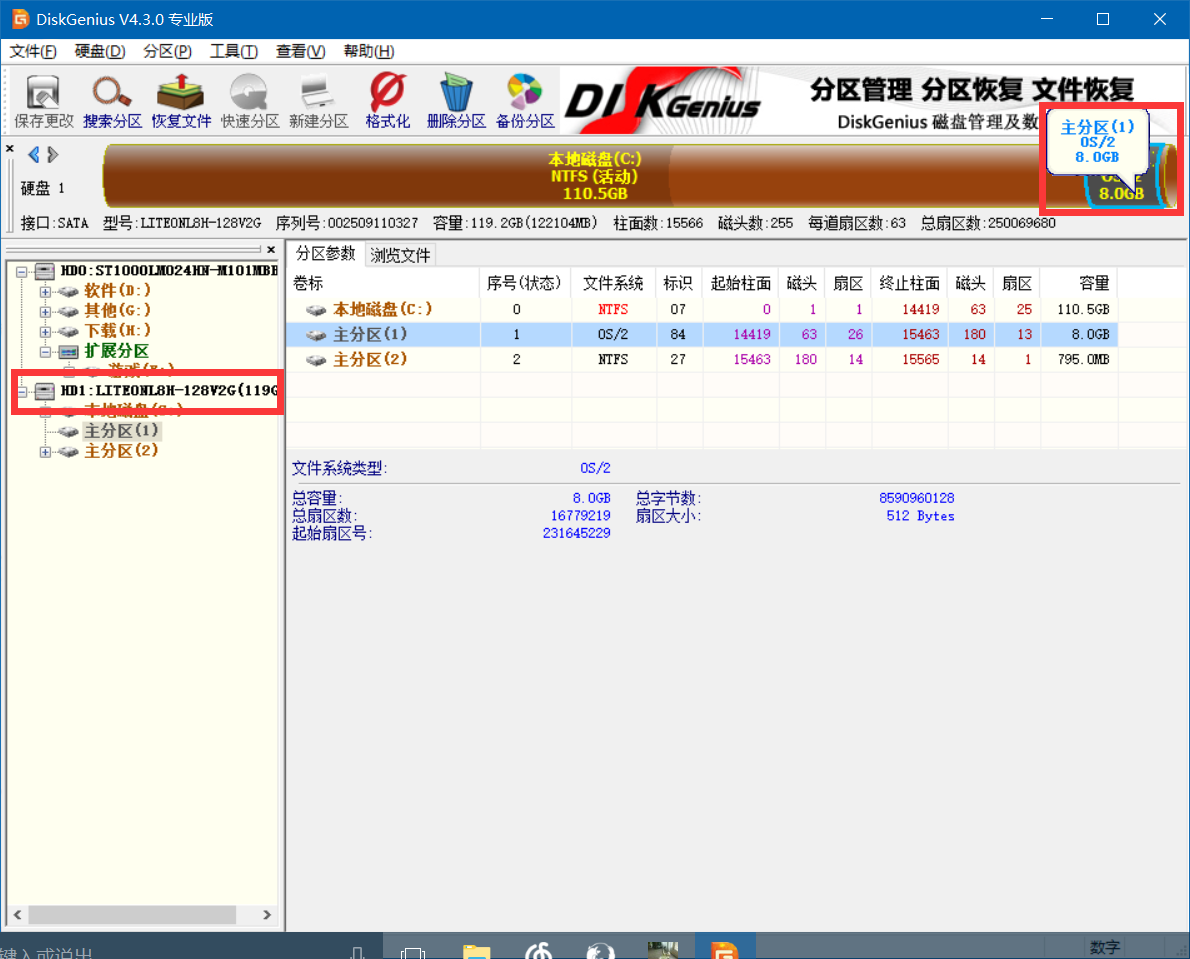The image size is (1190, 959).
Task: Expand the 主分区(2) tree node
Action: tap(44, 451)
